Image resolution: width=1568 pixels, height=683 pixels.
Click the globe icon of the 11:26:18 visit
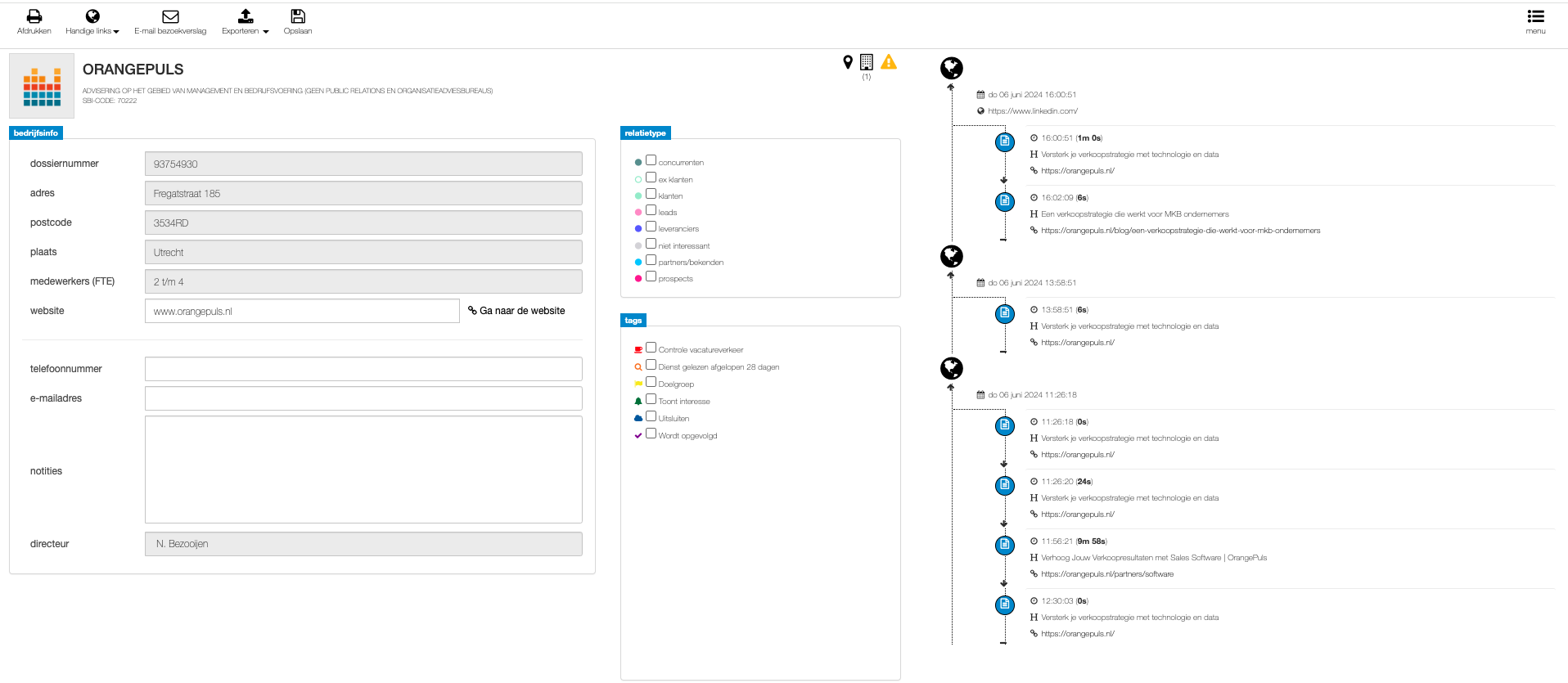click(x=951, y=368)
